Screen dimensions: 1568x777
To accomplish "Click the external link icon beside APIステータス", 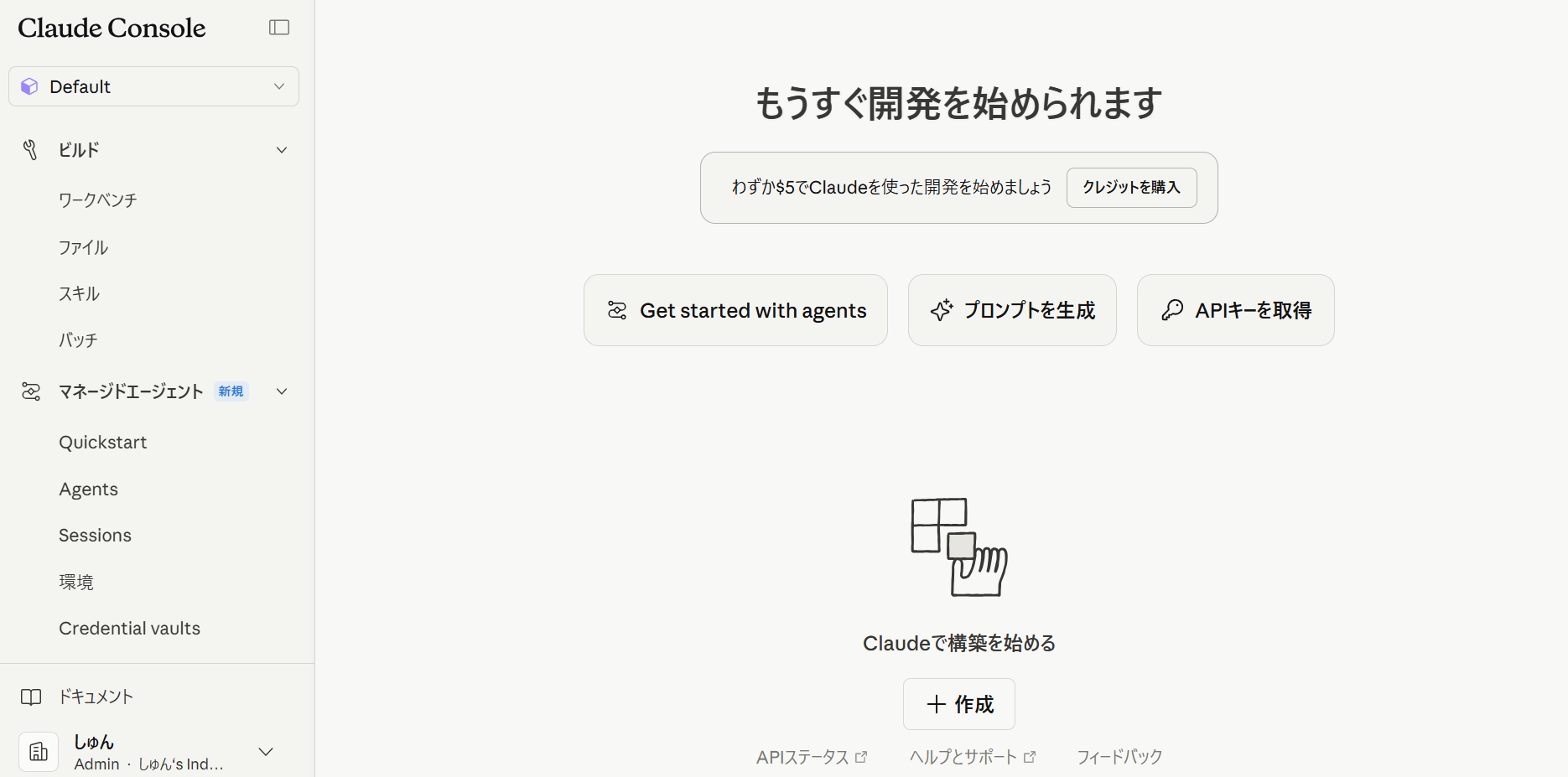I will click(x=861, y=757).
